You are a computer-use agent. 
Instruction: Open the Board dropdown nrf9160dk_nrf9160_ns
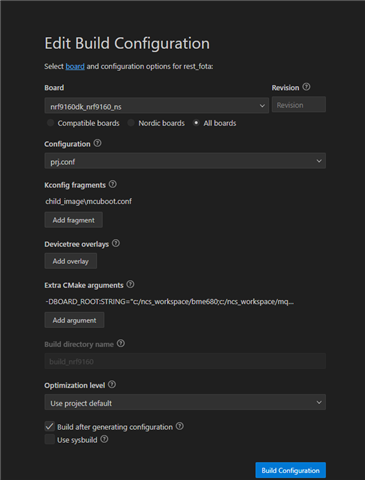[157, 106]
